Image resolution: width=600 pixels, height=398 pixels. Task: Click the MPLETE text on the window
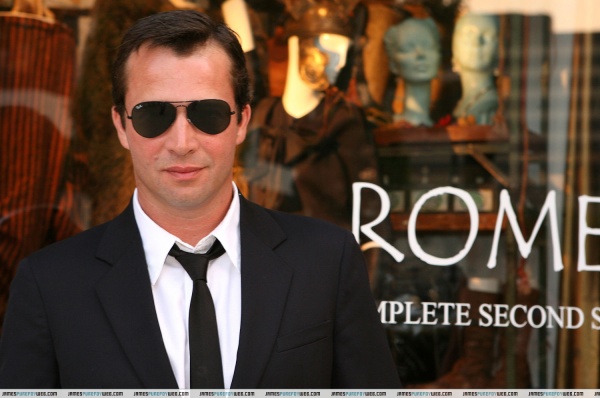(x=426, y=314)
